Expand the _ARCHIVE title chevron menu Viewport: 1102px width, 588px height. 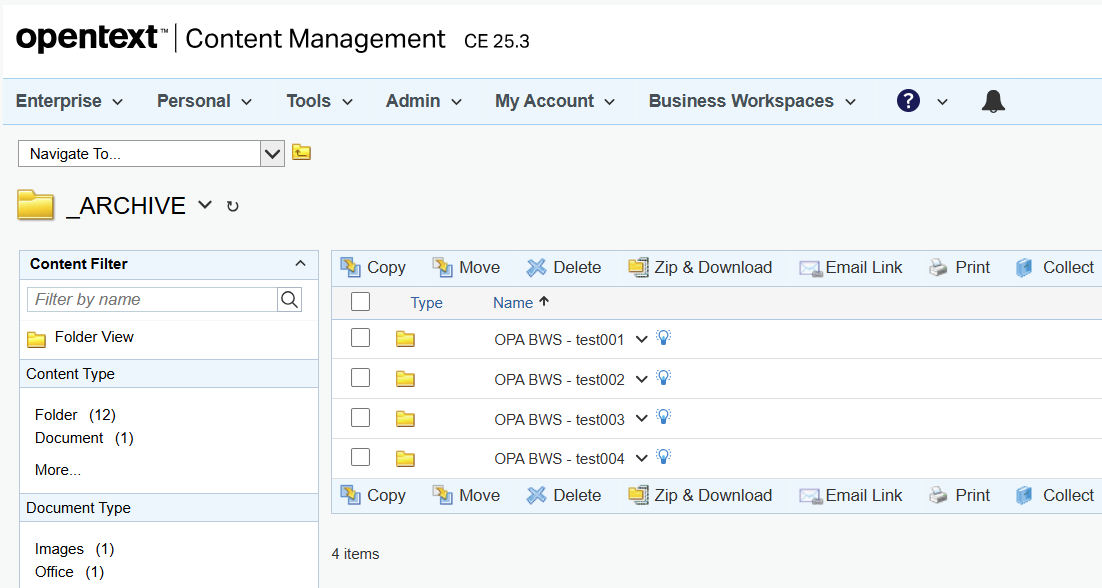point(205,204)
